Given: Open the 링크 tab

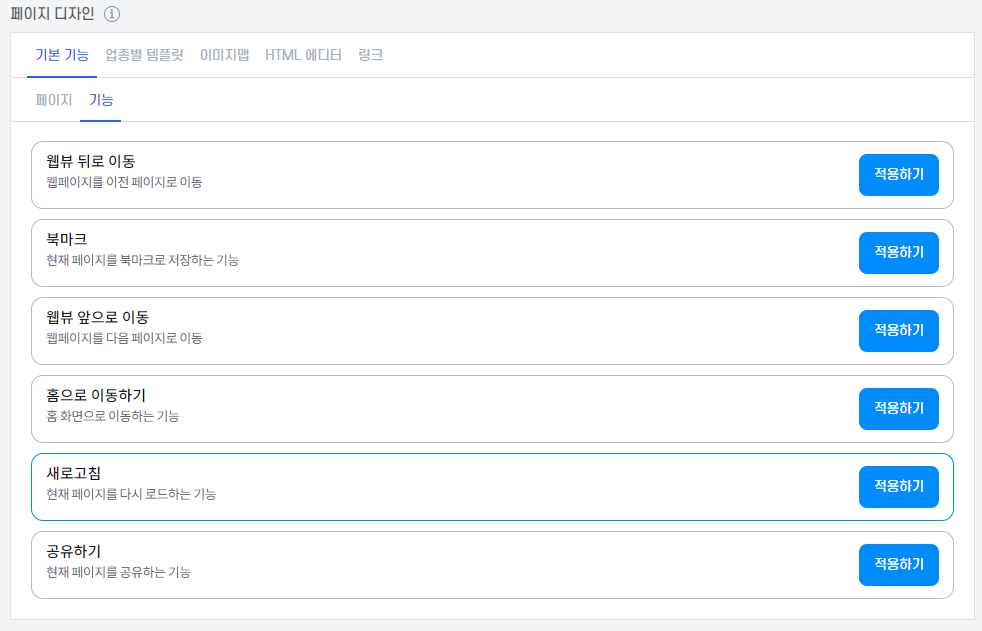Looking at the screenshot, I should [x=370, y=55].
